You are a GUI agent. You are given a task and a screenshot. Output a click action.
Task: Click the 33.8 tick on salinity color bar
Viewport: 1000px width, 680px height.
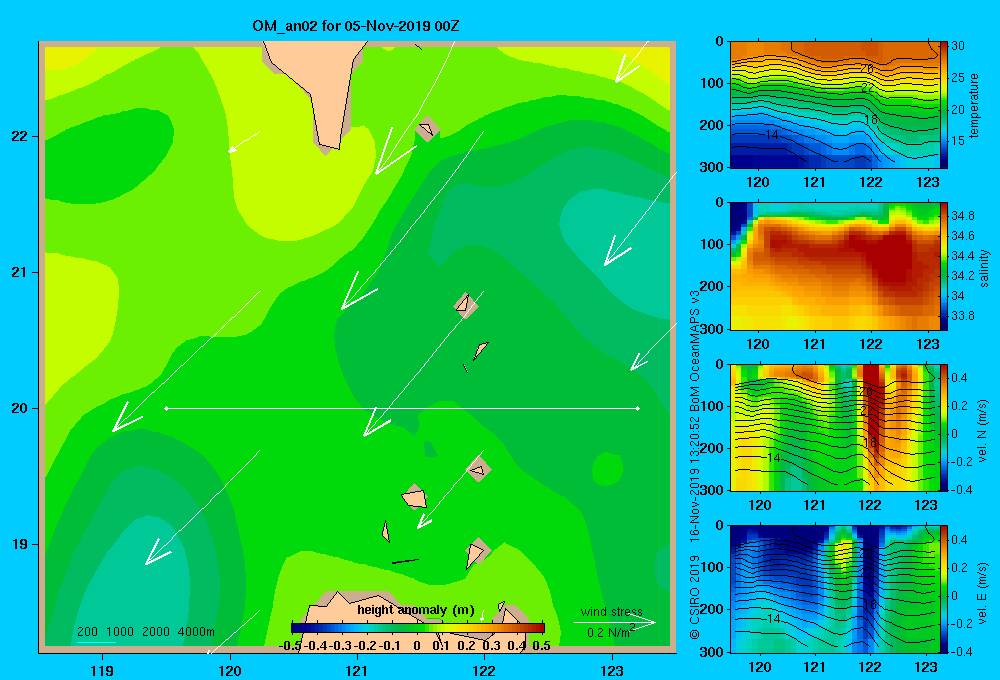962,316
